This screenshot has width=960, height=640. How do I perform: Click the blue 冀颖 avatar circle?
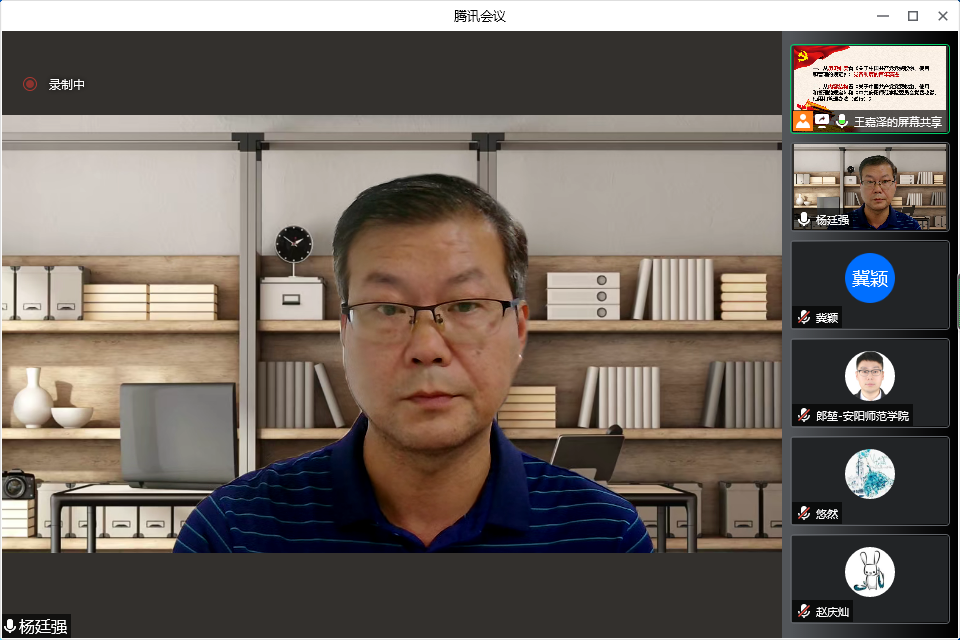click(870, 278)
